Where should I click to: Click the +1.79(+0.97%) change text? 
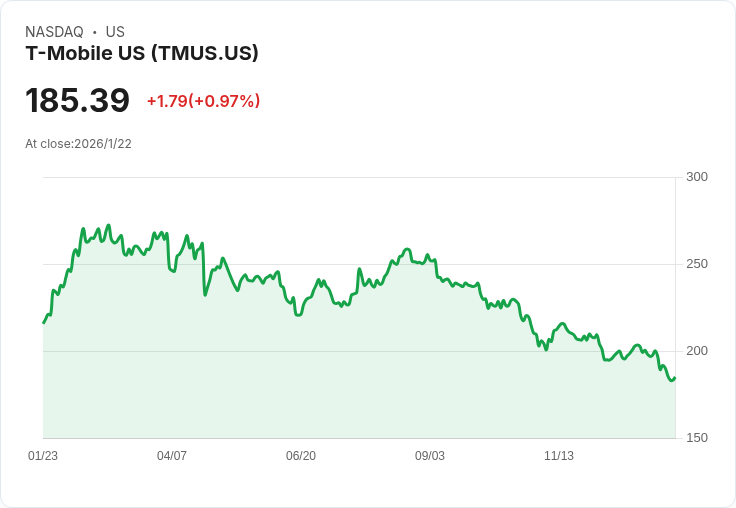pos(203,101)
